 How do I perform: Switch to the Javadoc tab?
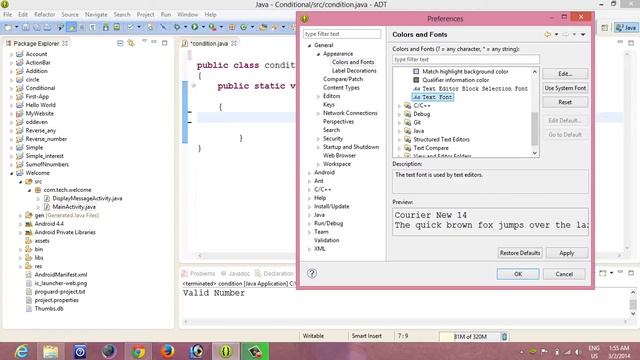pos(236,273)
